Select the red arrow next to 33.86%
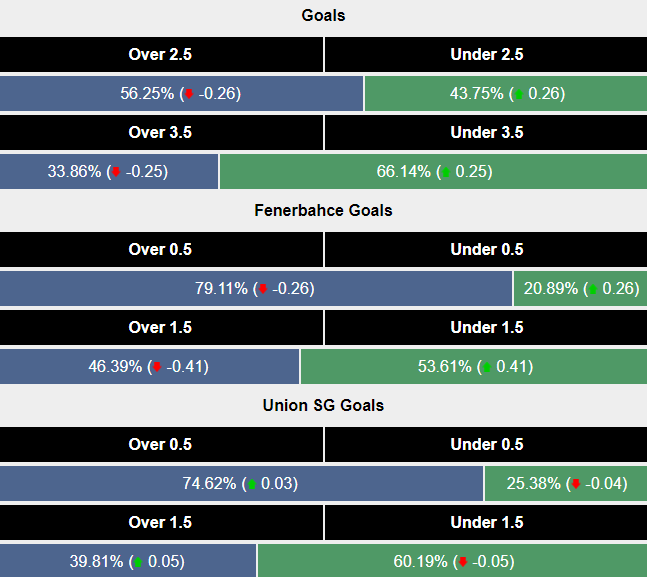Image resolution: width=647 pixels, height=577 pixels. tap(116, 172)
